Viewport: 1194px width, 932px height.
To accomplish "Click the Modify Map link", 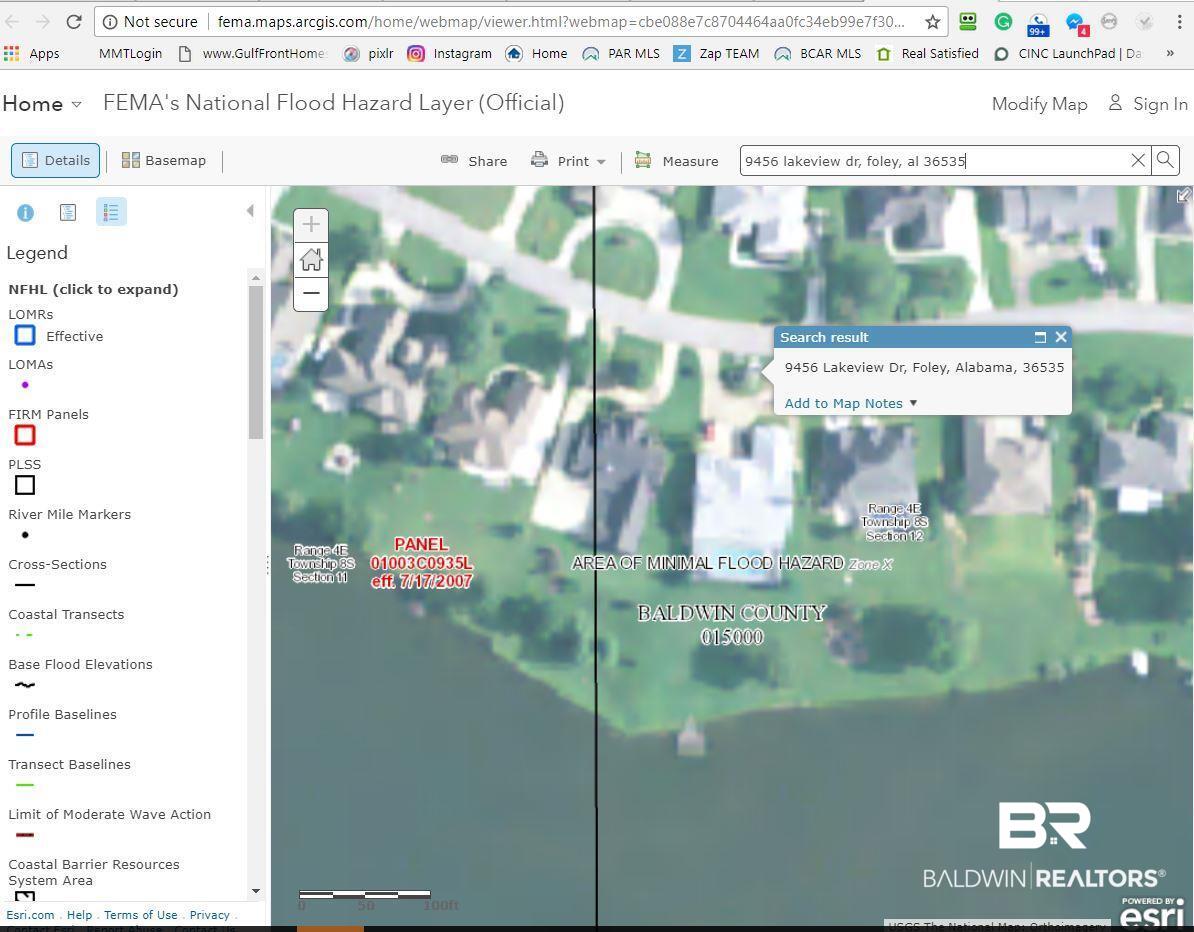I will (1039, 104).
